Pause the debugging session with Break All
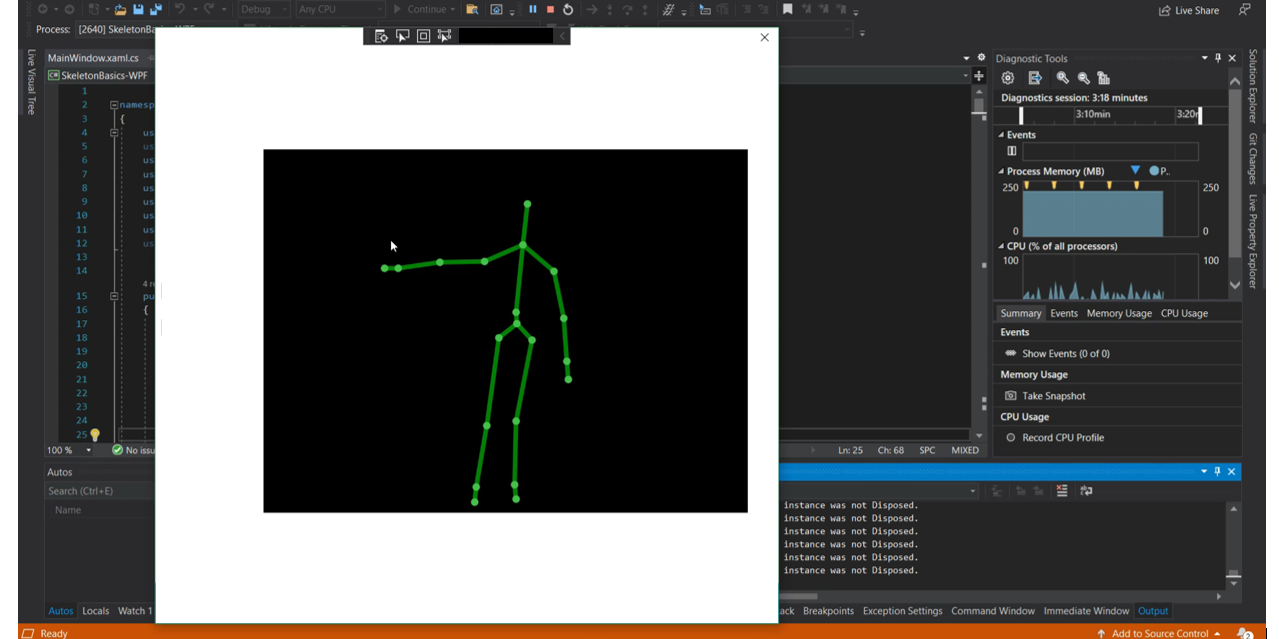 click(x=533, y=9)
